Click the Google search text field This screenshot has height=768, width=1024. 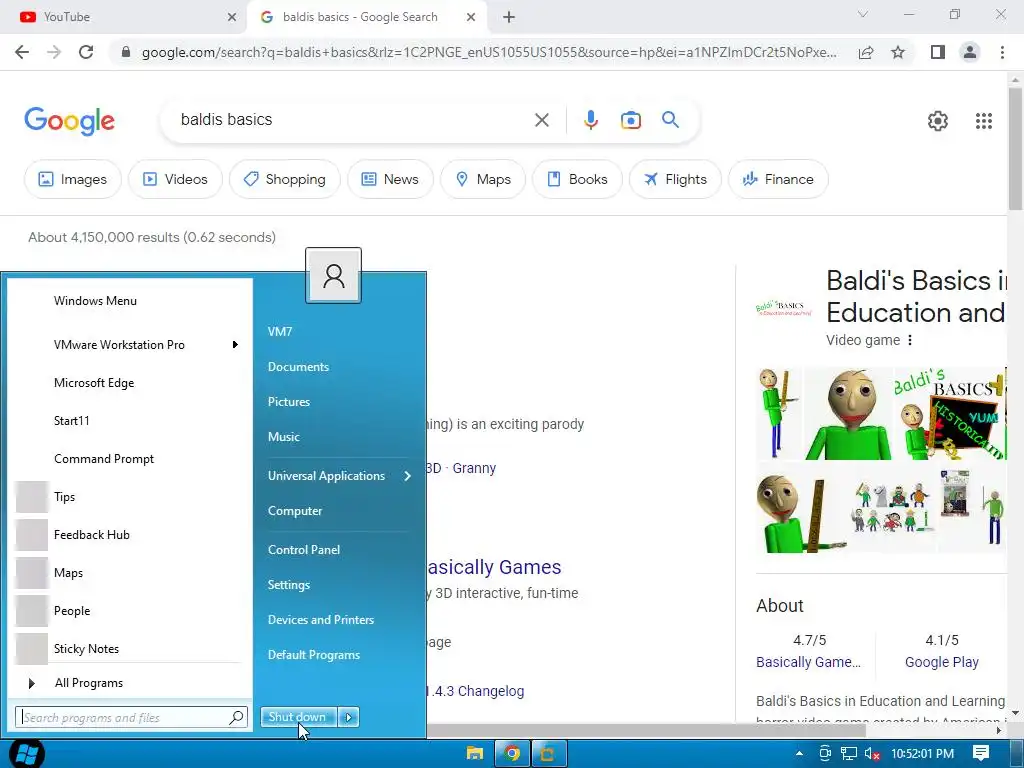(x=353, y=120)
